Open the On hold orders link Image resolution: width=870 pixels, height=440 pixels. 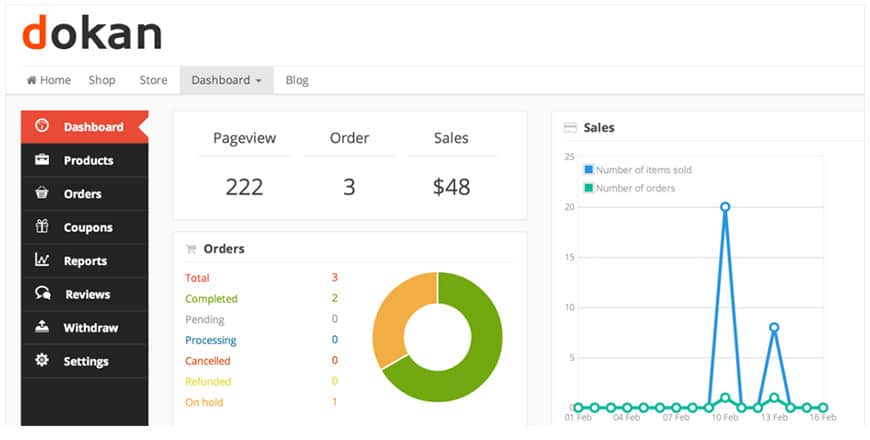click(x=204, y=402)
